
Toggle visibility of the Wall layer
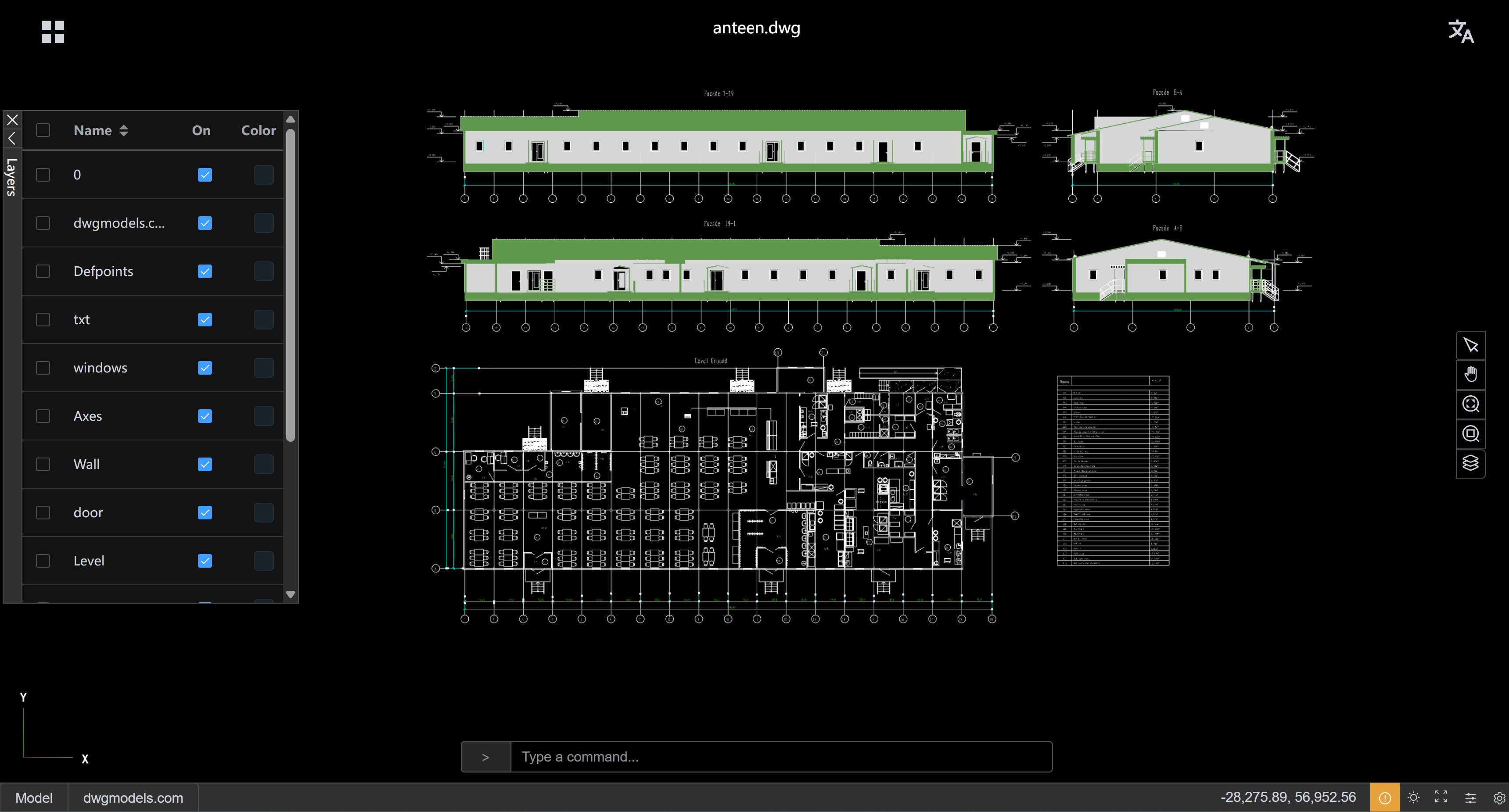[x=205, y=464]
